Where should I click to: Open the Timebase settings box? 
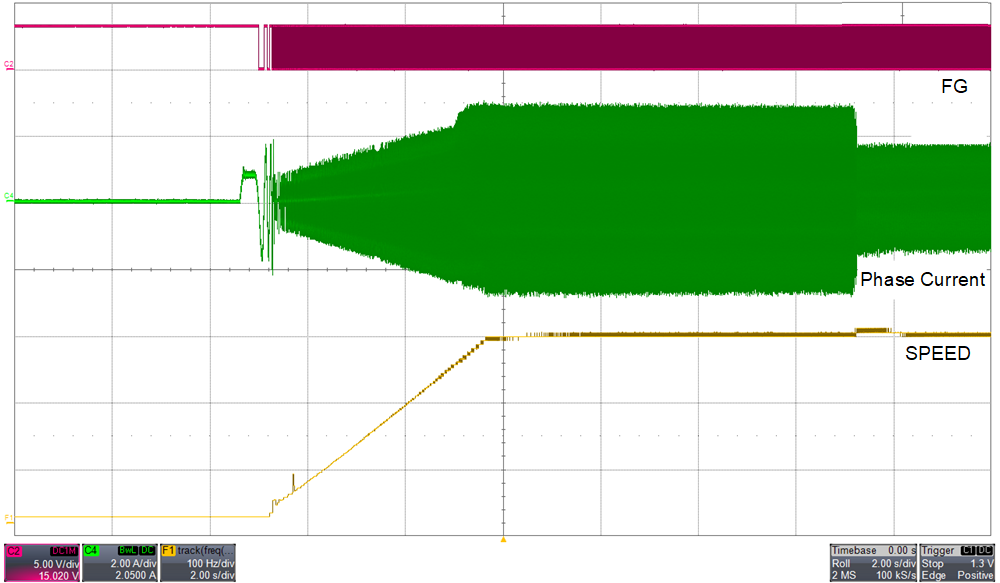pyautogui.click(x=872, y=563)
